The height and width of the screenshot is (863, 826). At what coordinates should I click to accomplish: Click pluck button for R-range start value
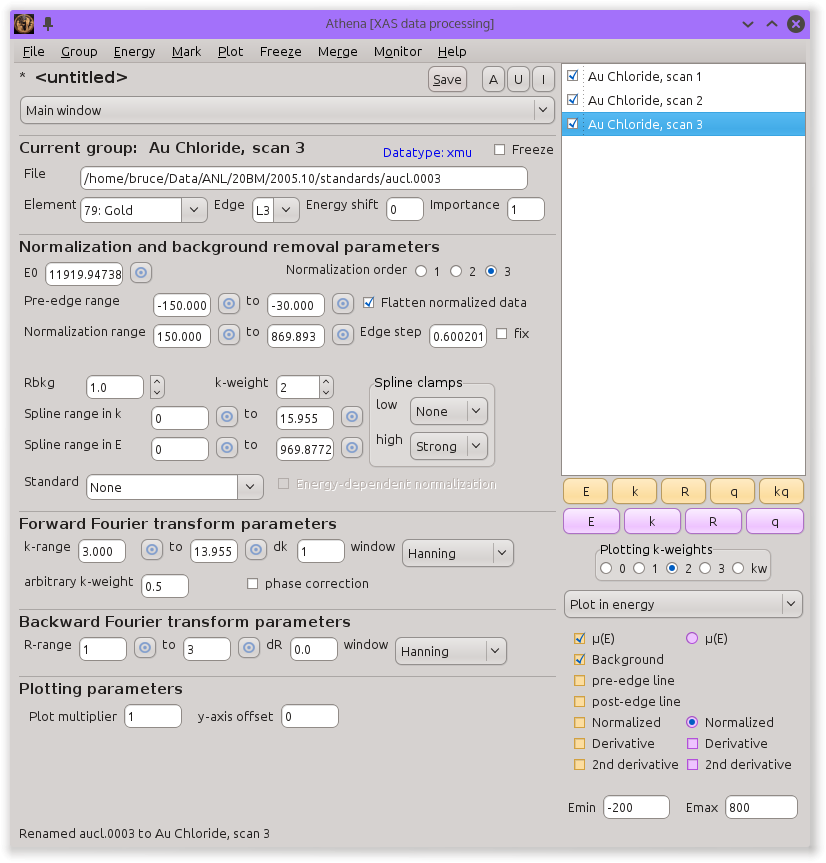click(x=145, y=648)
